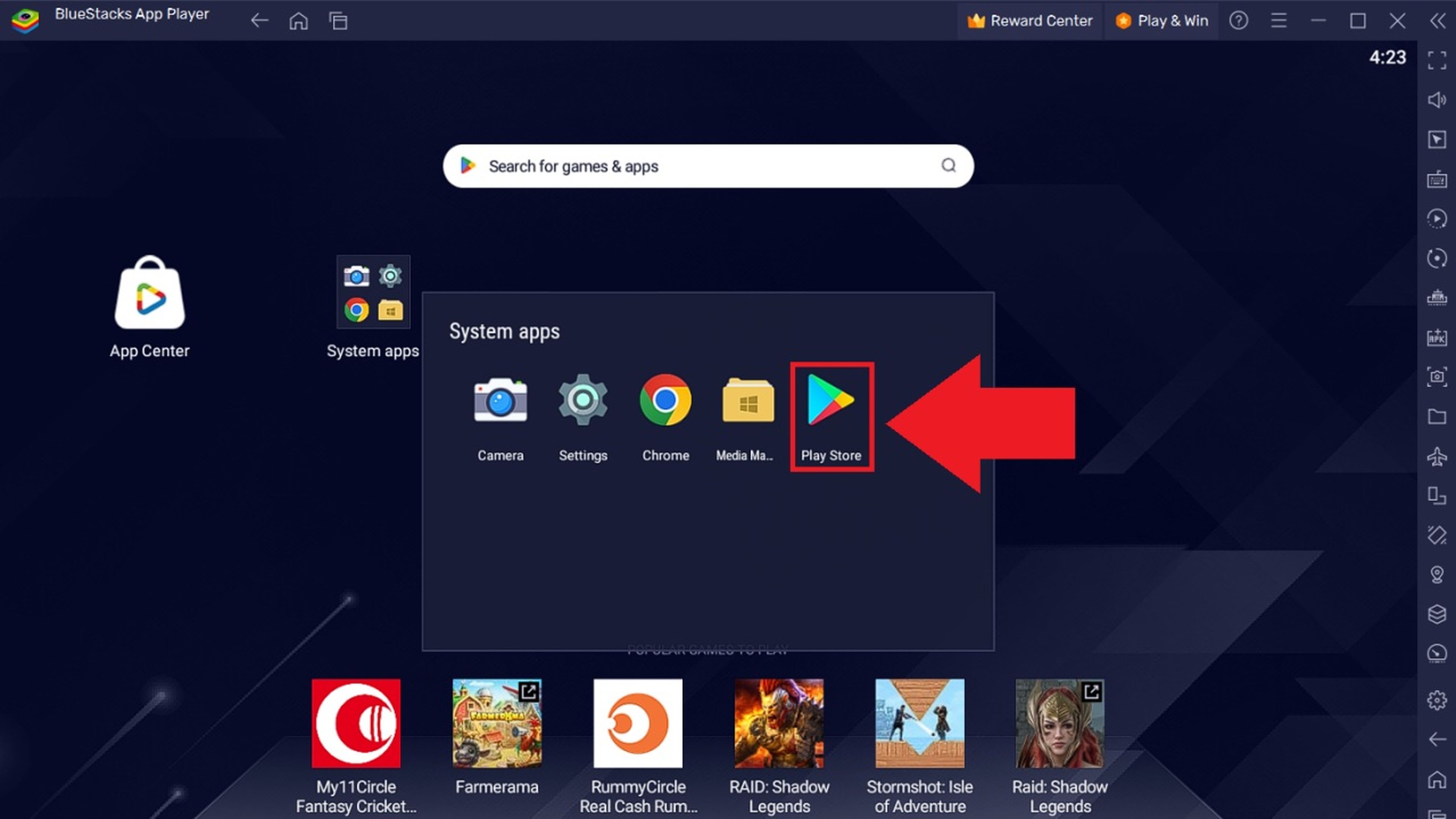The width and height of the screenshot is (1456, 819).
Task: Open the Play Store app
Action: 831,417
